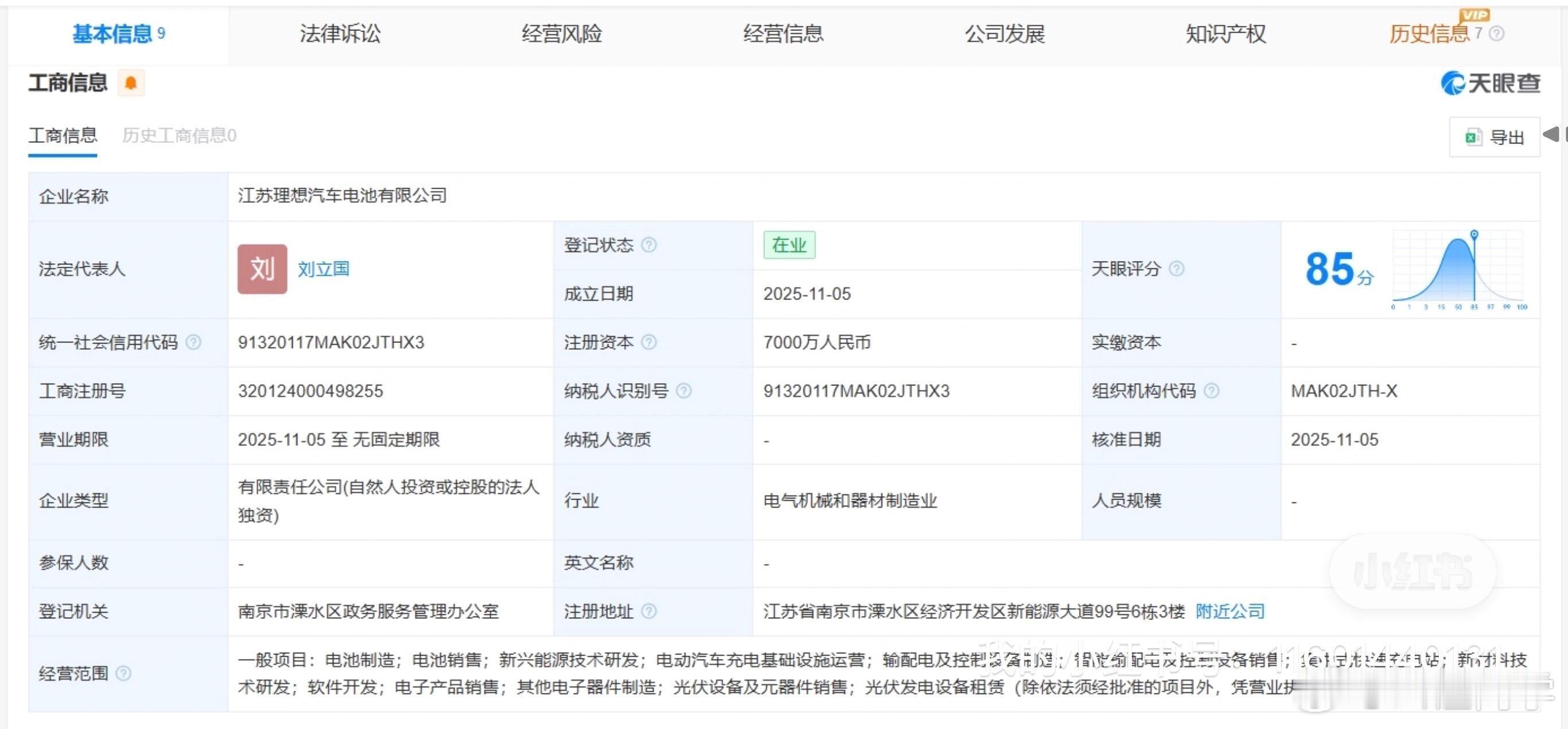Click the question mark next to 注册资本
The image size is (1568, 729).
tap(650, 342)
